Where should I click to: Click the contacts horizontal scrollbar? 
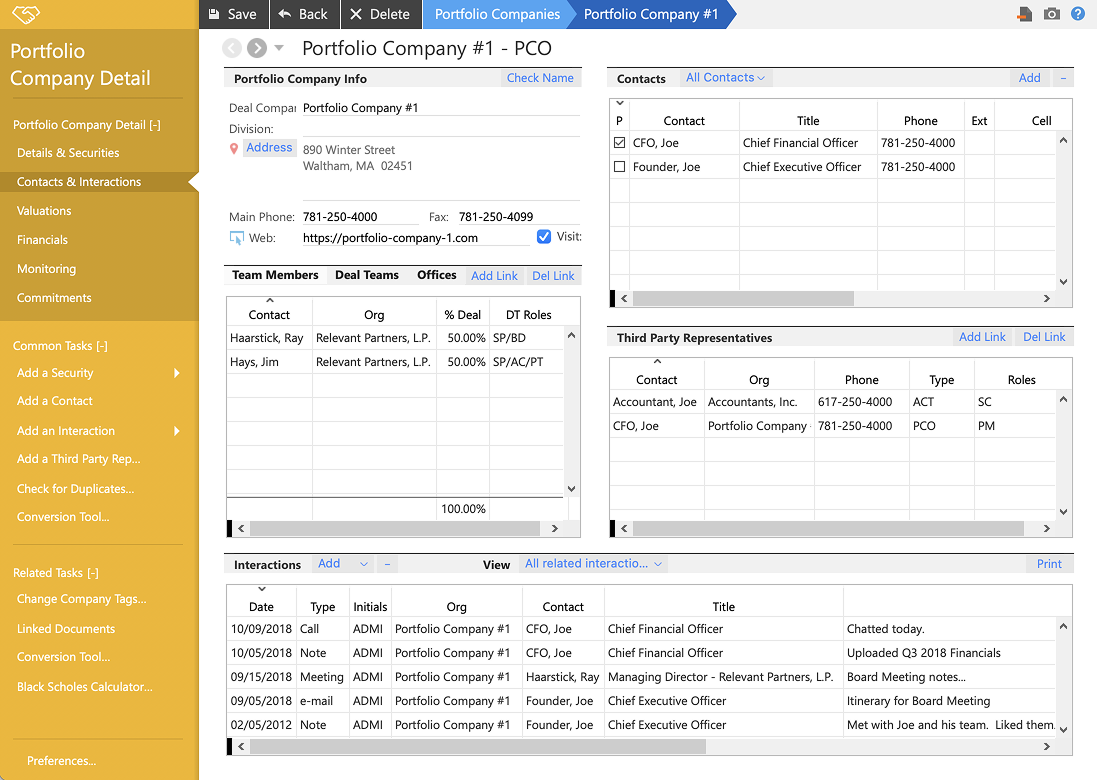click(743, 298)
